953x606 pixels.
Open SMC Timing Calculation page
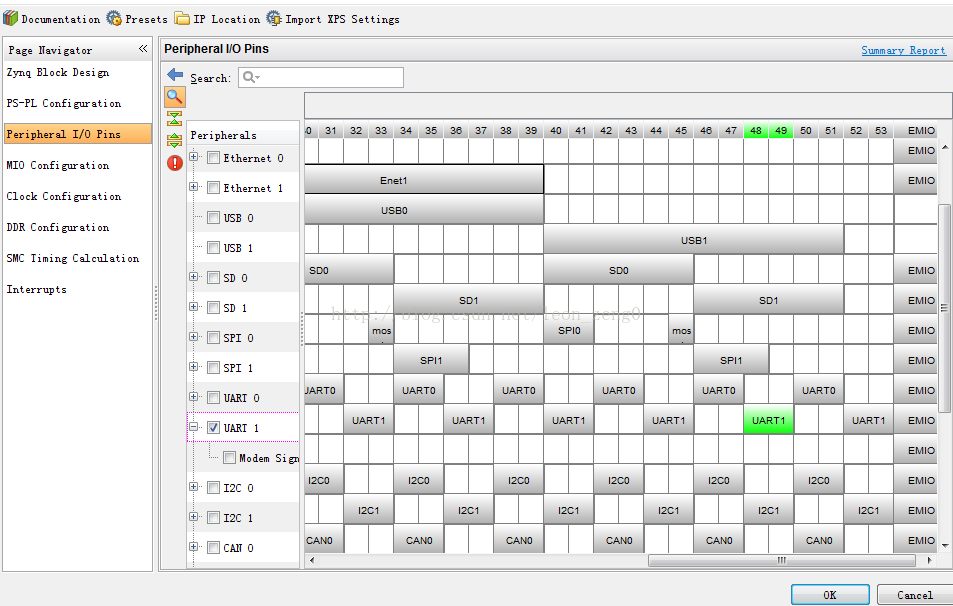(x=73, y=258)
